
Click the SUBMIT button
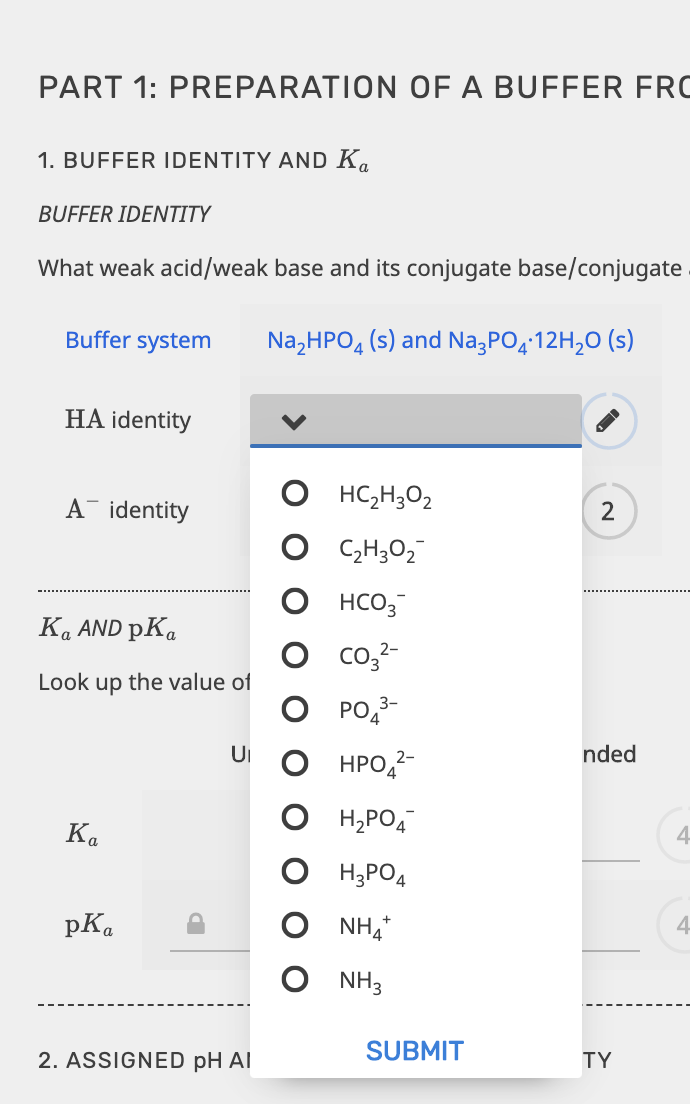click(414, 1050)
